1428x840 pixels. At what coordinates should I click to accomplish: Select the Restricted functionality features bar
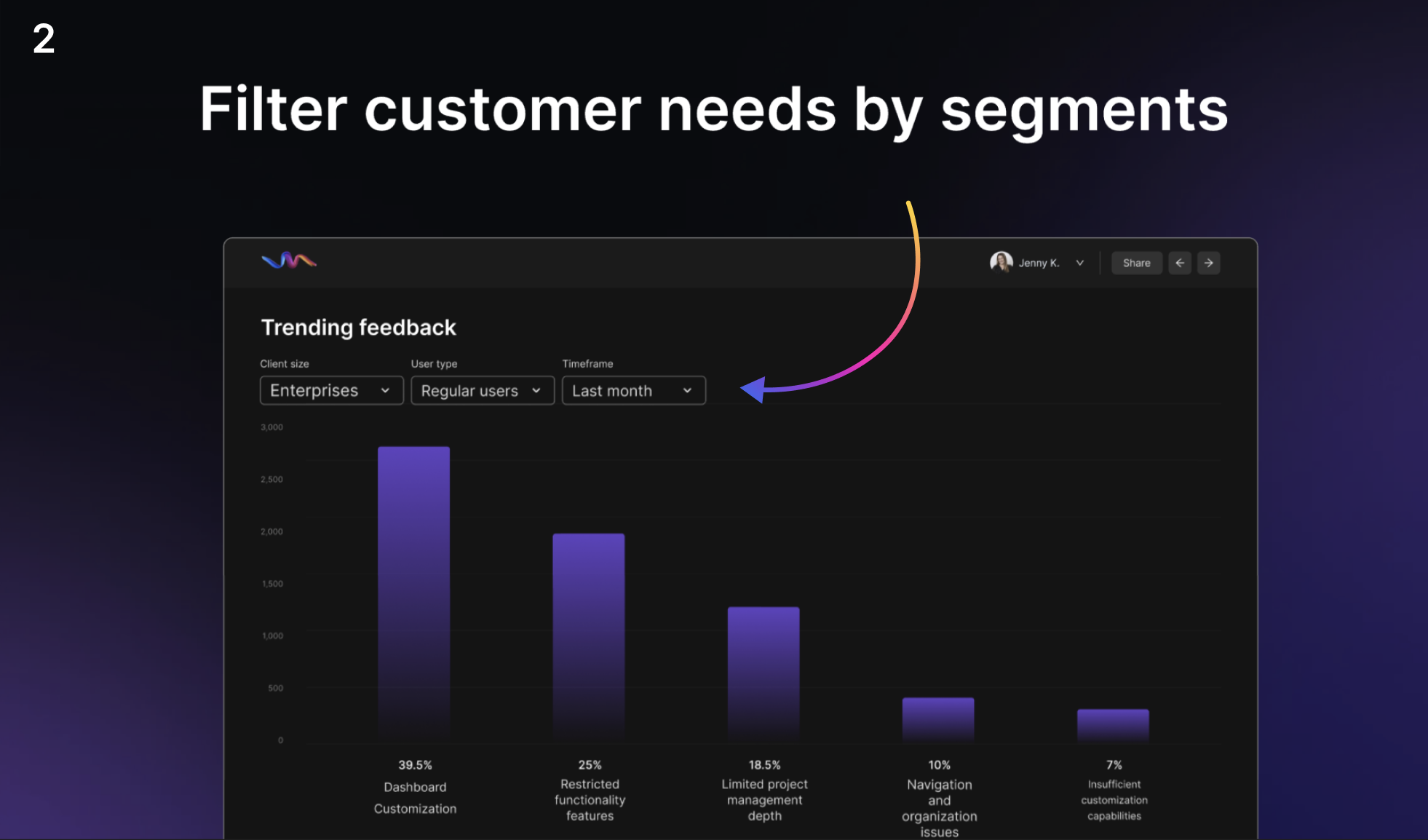tap(588, 637)
